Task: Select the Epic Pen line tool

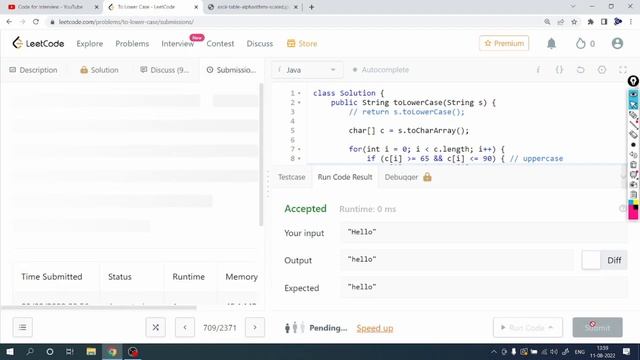Action: [x=633, y=124]
